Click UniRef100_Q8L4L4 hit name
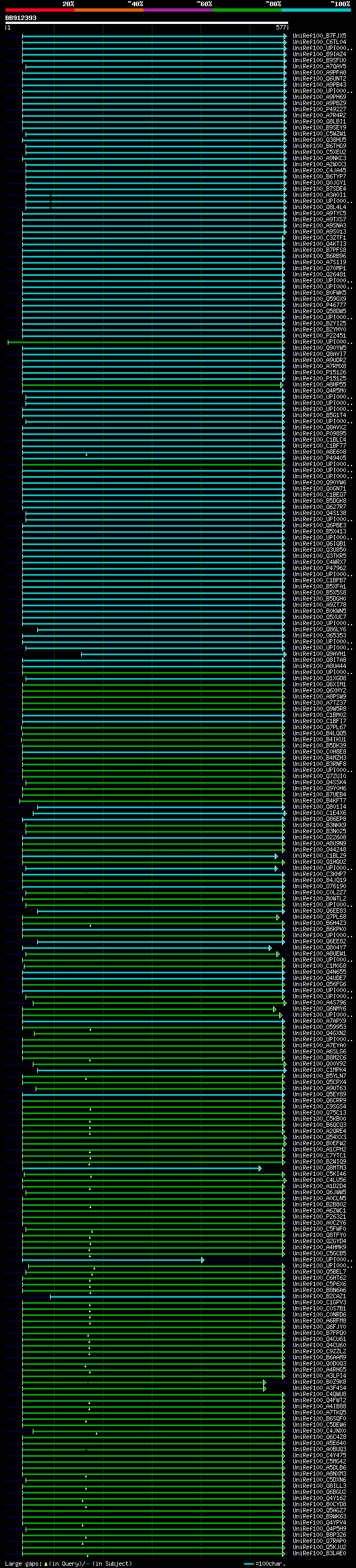Image resolution: width=356 pixels, height=1568 pixels. tap(319, 207)
